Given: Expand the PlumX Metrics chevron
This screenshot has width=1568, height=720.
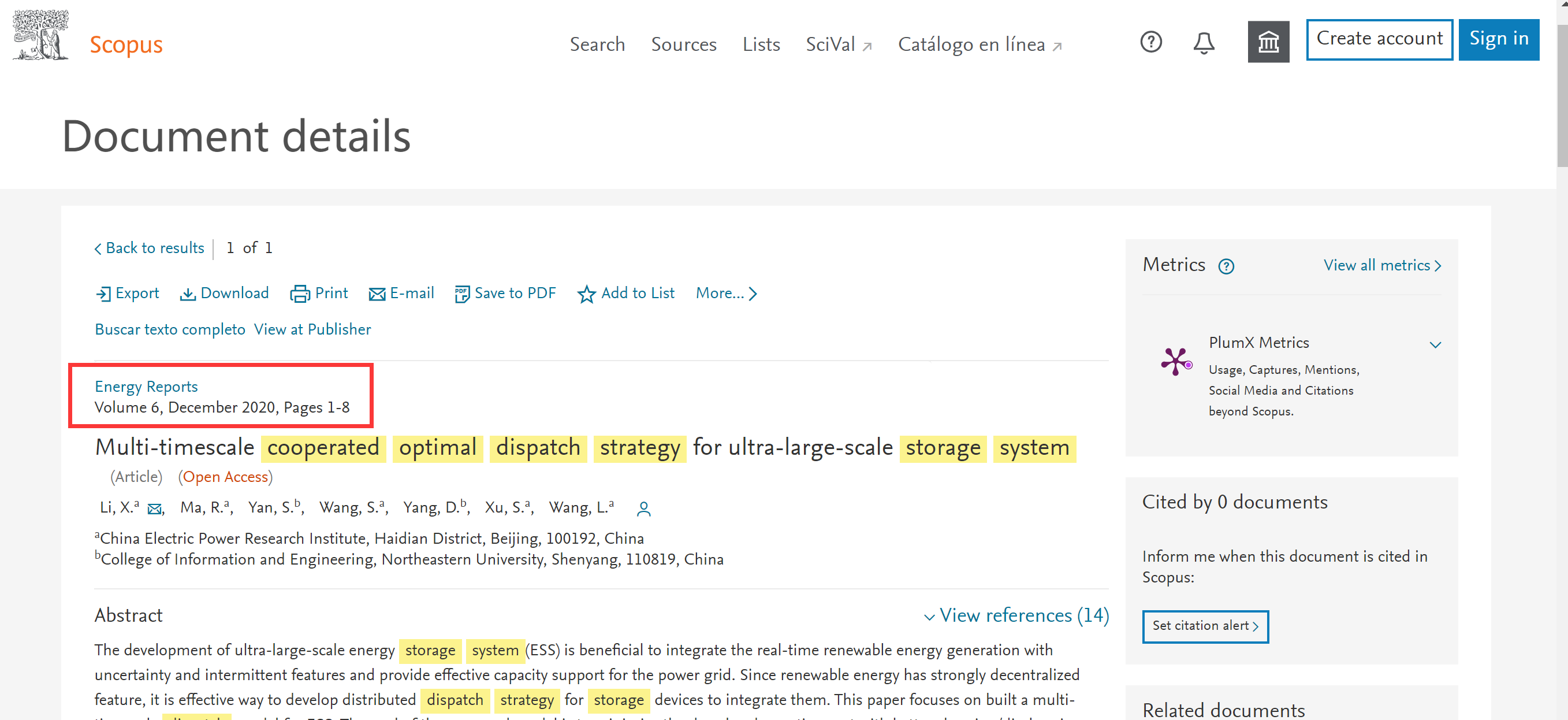Looking at the screenshot, I should (x=1435, y=345).
